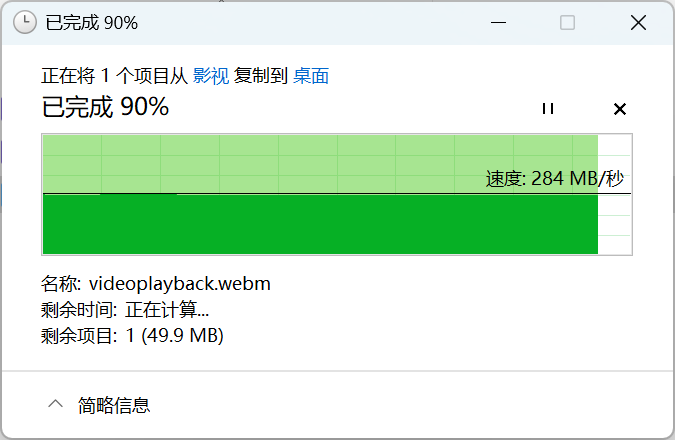The height and width of the screenshot is (440, 675).
Task: Minimize the copy progress window
Action: point(498,22)
